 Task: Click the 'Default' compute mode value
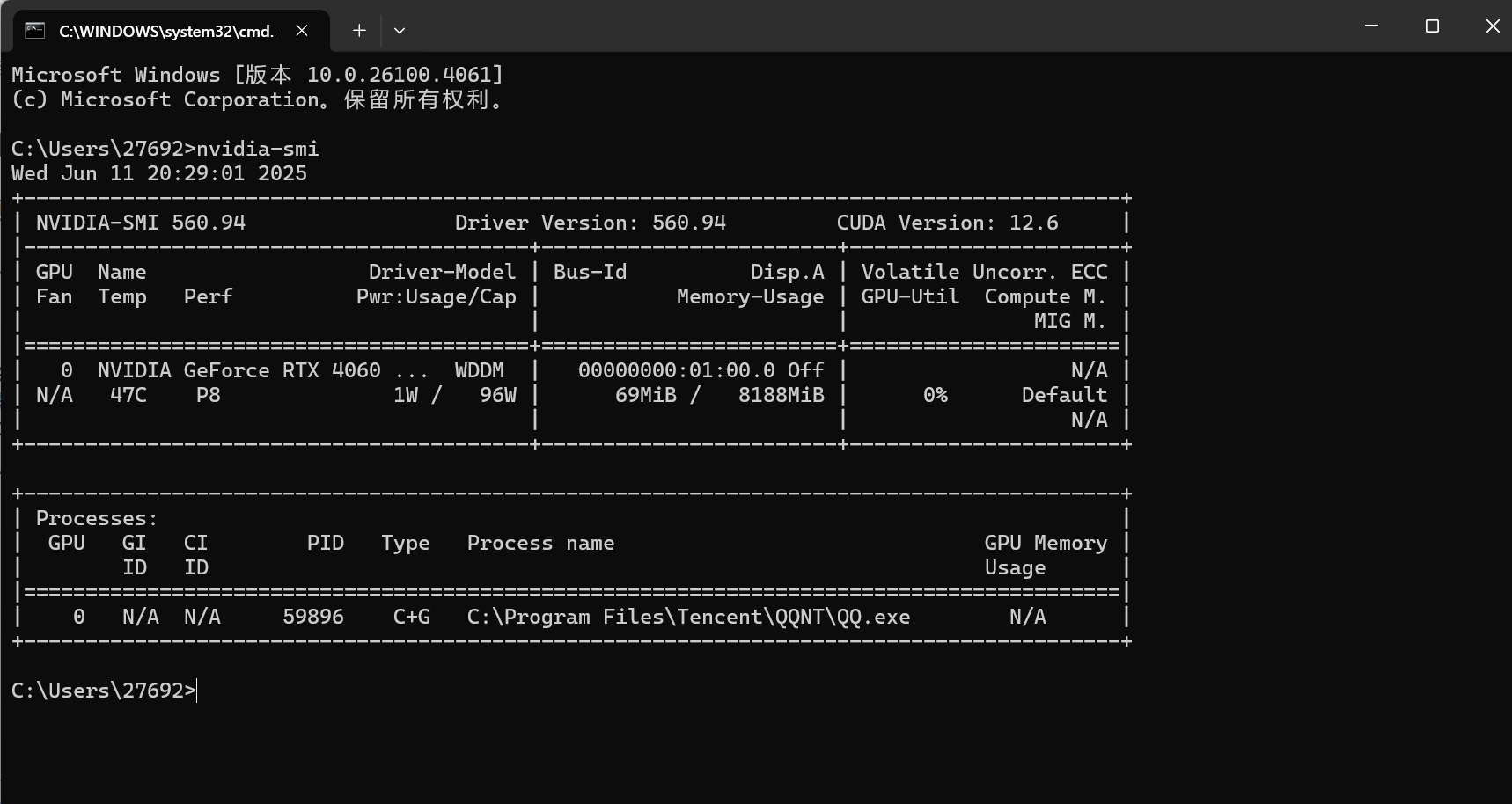pos(1064,395)
